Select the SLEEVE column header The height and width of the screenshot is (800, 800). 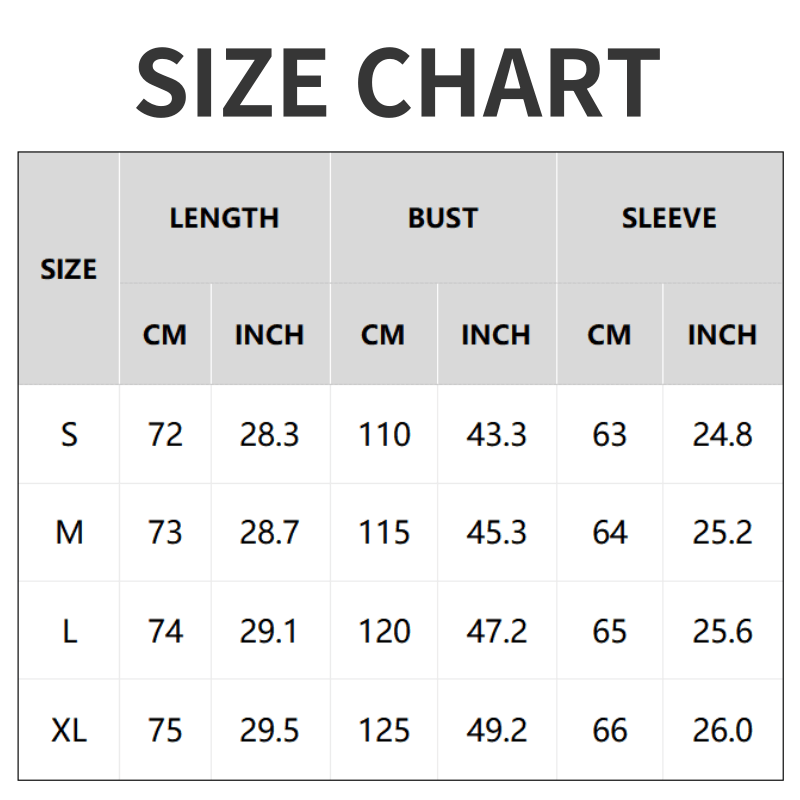click(x=669, y=218)
